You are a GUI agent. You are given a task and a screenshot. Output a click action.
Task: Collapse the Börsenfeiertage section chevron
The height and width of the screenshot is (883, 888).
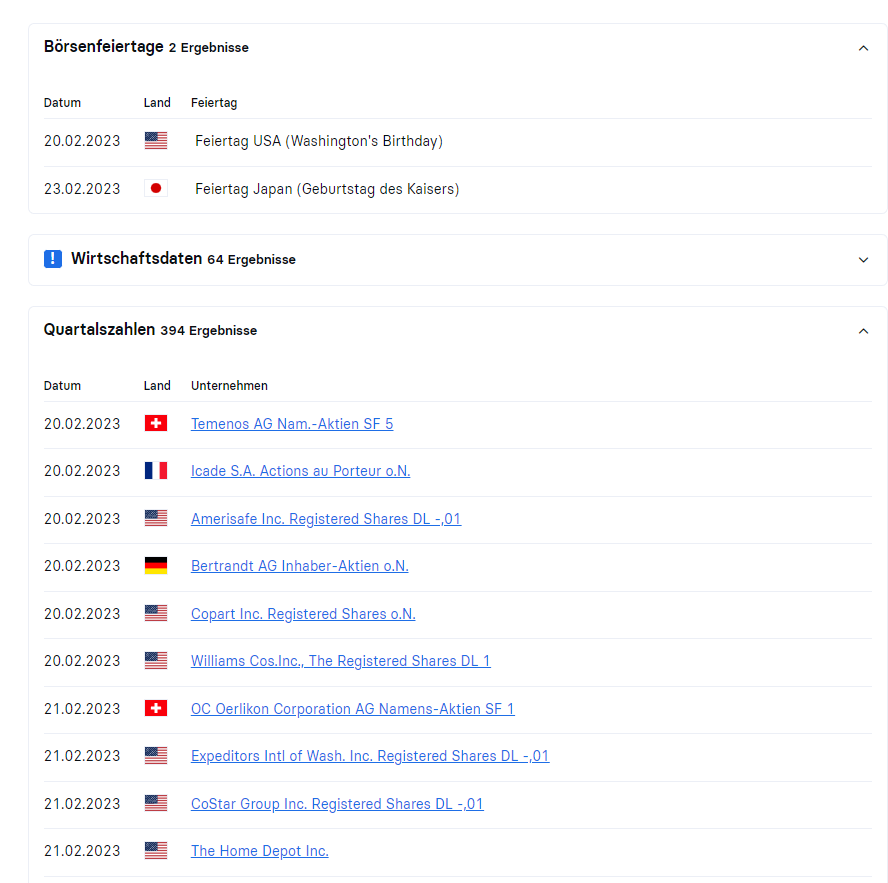pos(863,48)
